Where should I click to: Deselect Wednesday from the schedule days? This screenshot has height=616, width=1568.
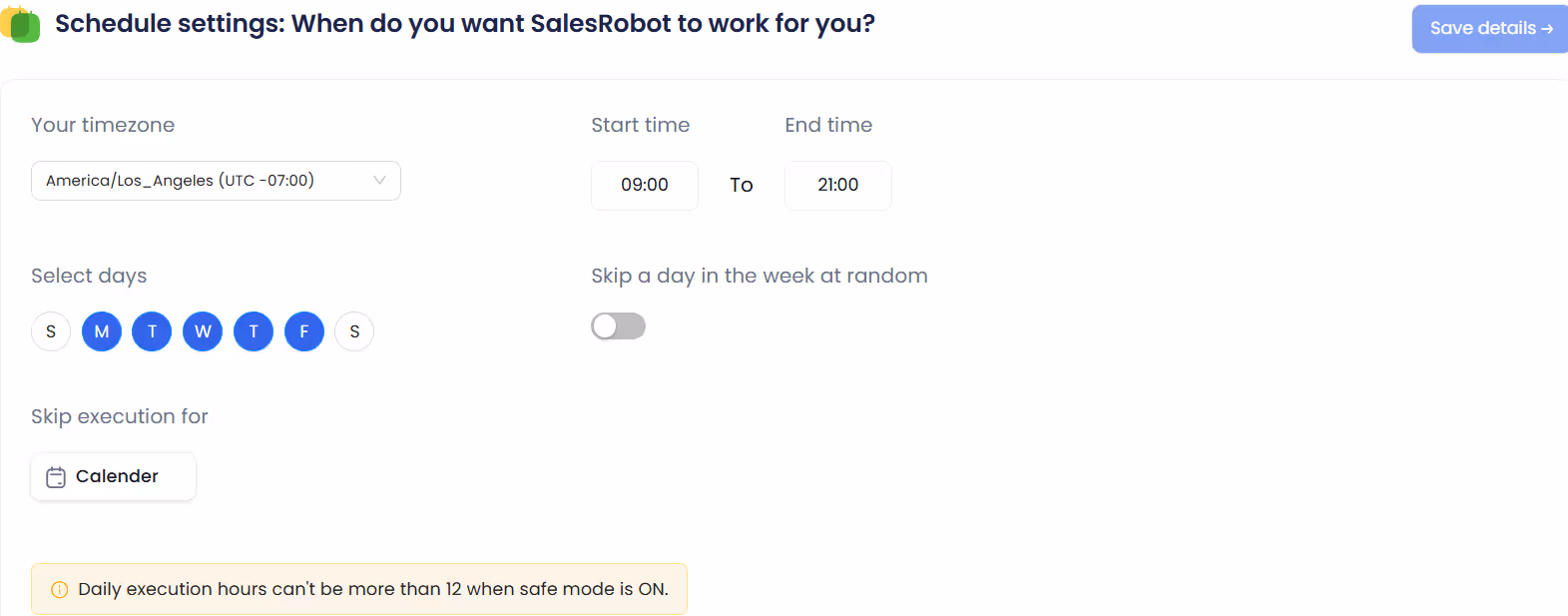(x=202, y=330)
